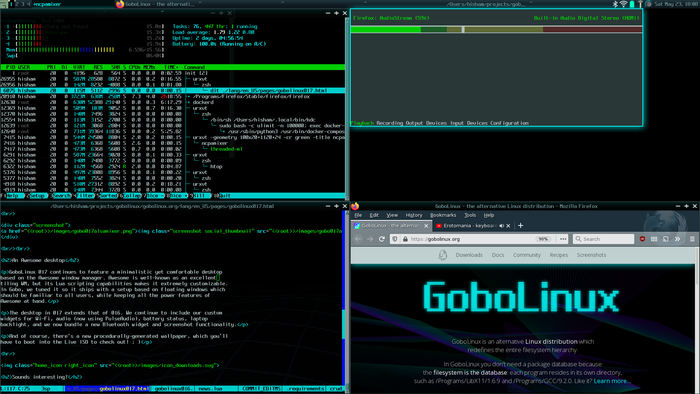Screen dimensions: 700x394
Task: Expand the toolbar overflow chevron
Action: tap(677, 239)
